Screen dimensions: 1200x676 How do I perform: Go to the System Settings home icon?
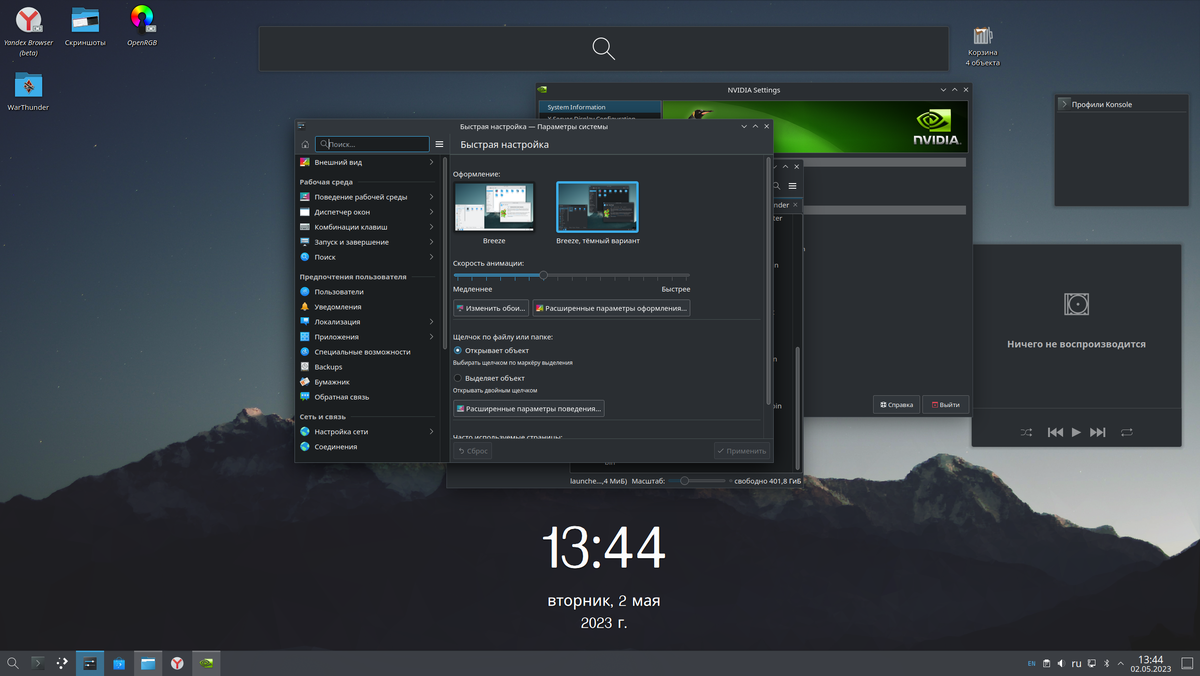[305, 144]
